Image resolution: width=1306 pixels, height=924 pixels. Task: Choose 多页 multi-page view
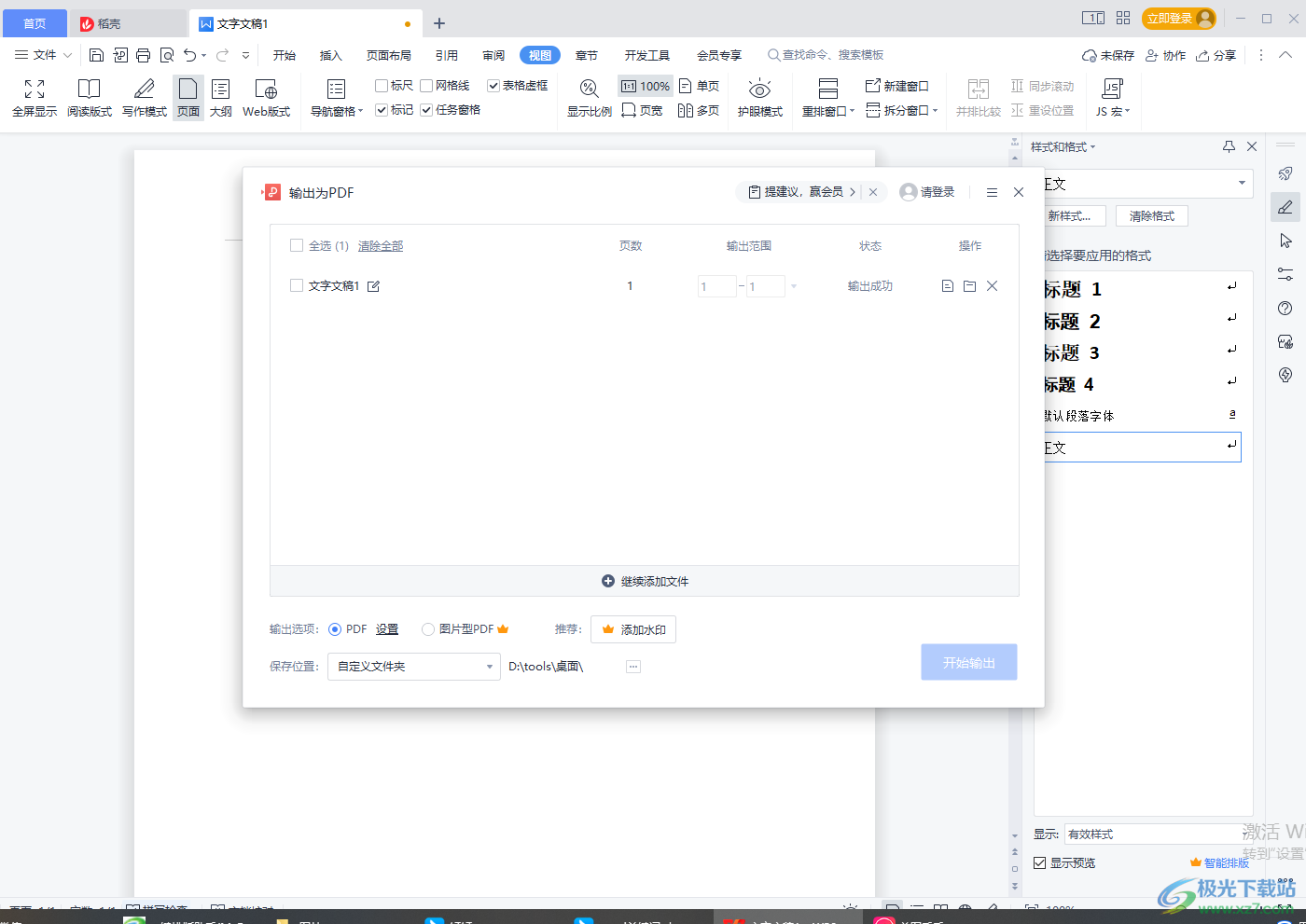(700, 110)
